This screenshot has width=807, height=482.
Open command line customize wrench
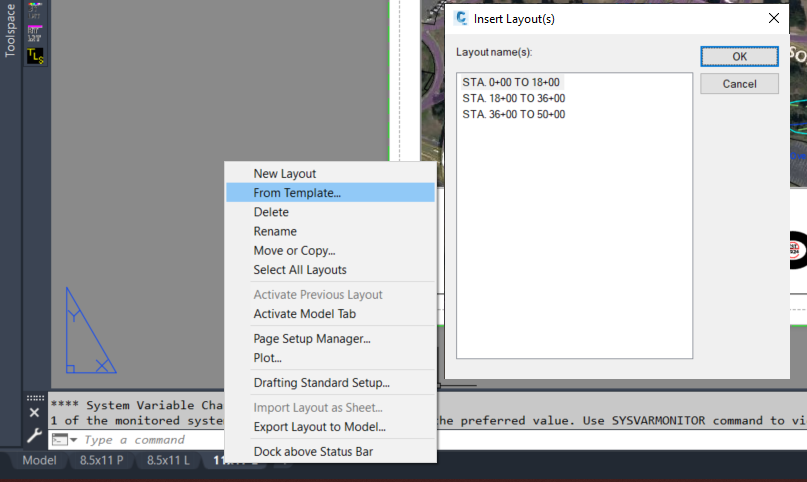point(34,436)
